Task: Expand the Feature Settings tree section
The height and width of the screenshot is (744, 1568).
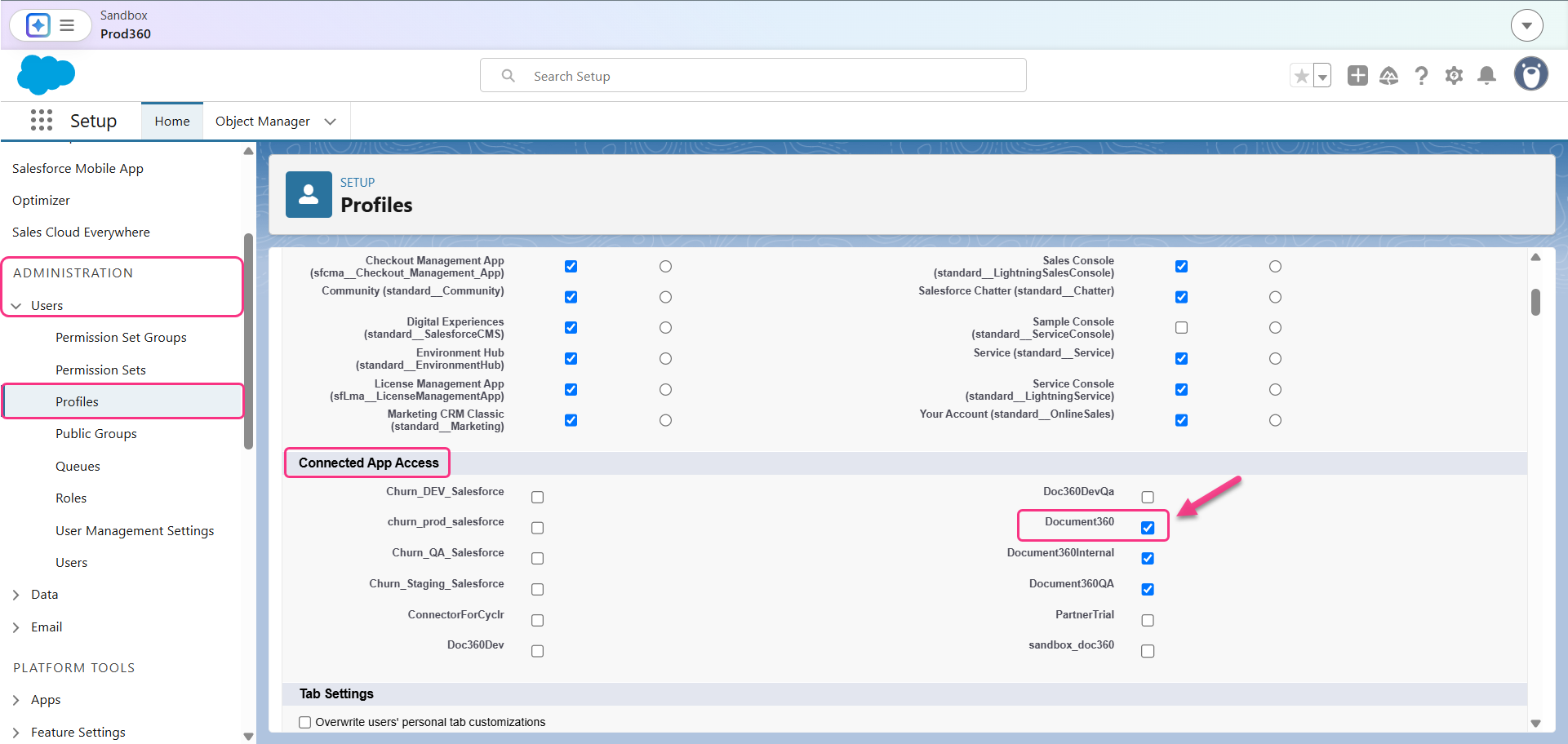Action: (16, 733)
